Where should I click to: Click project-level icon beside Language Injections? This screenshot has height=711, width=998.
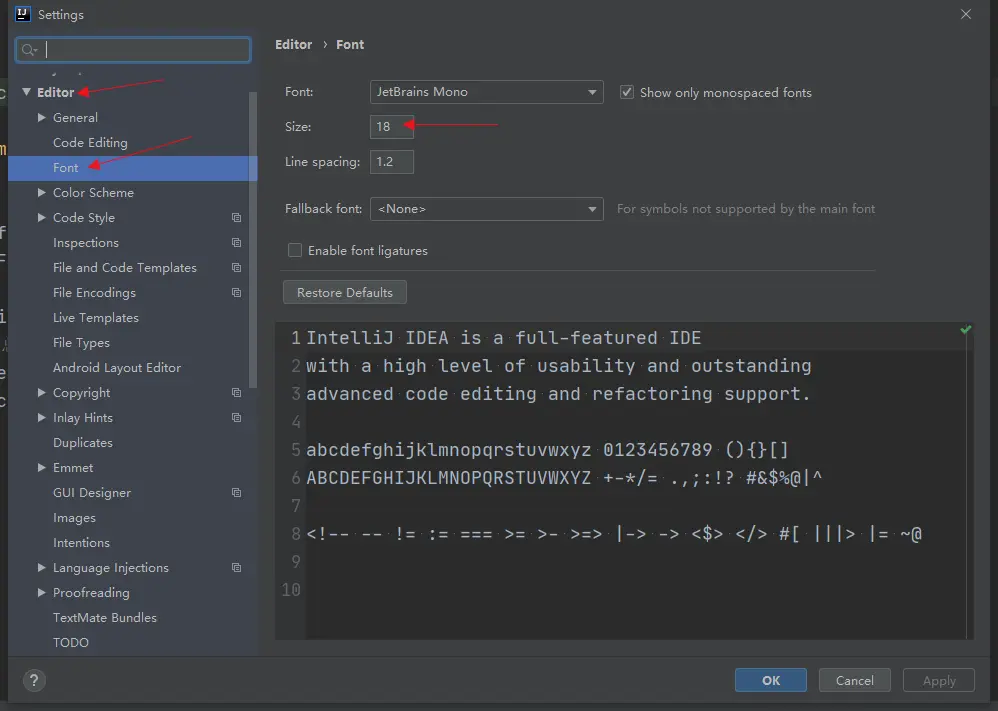[237, 568]
